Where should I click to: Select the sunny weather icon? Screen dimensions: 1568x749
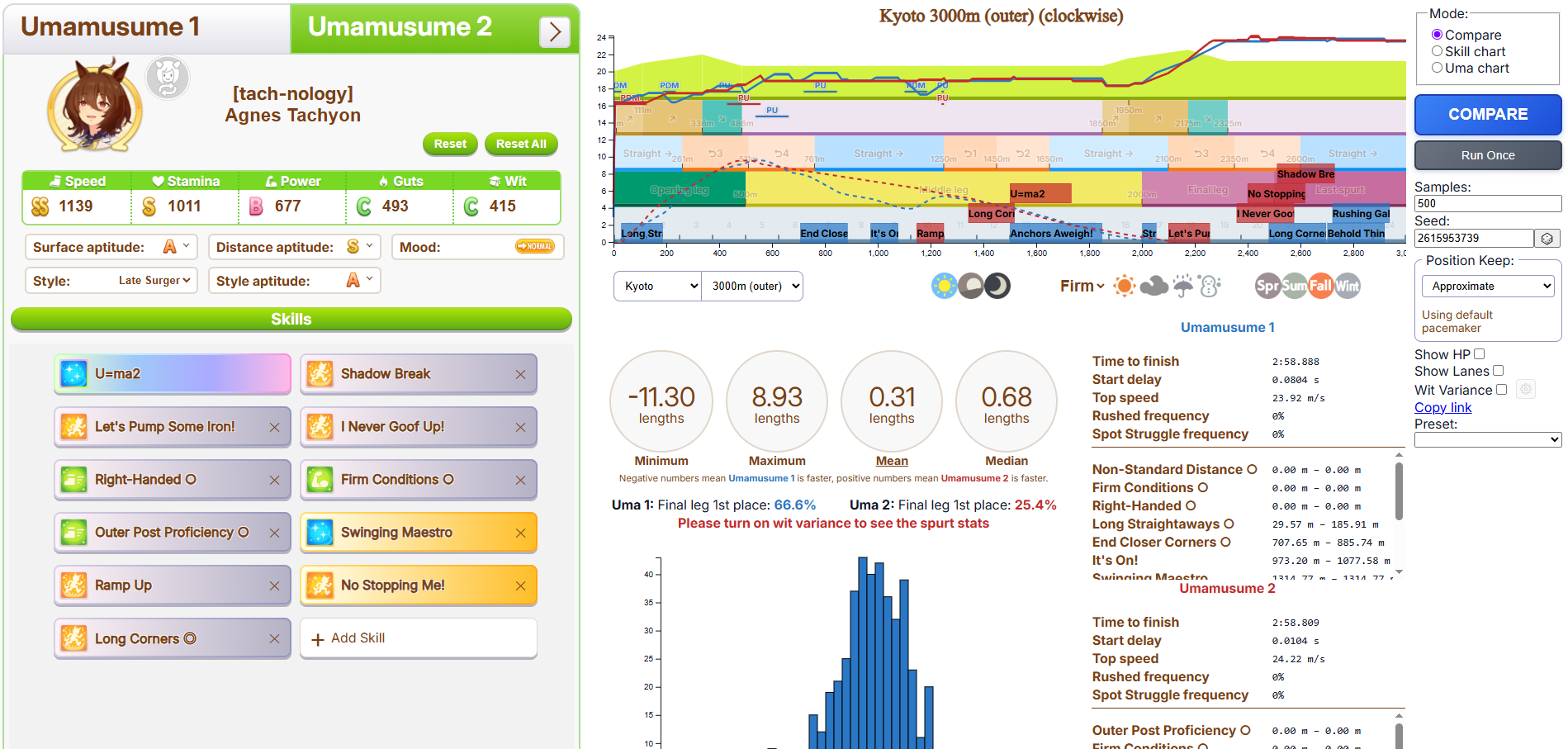click(1124, 287)
